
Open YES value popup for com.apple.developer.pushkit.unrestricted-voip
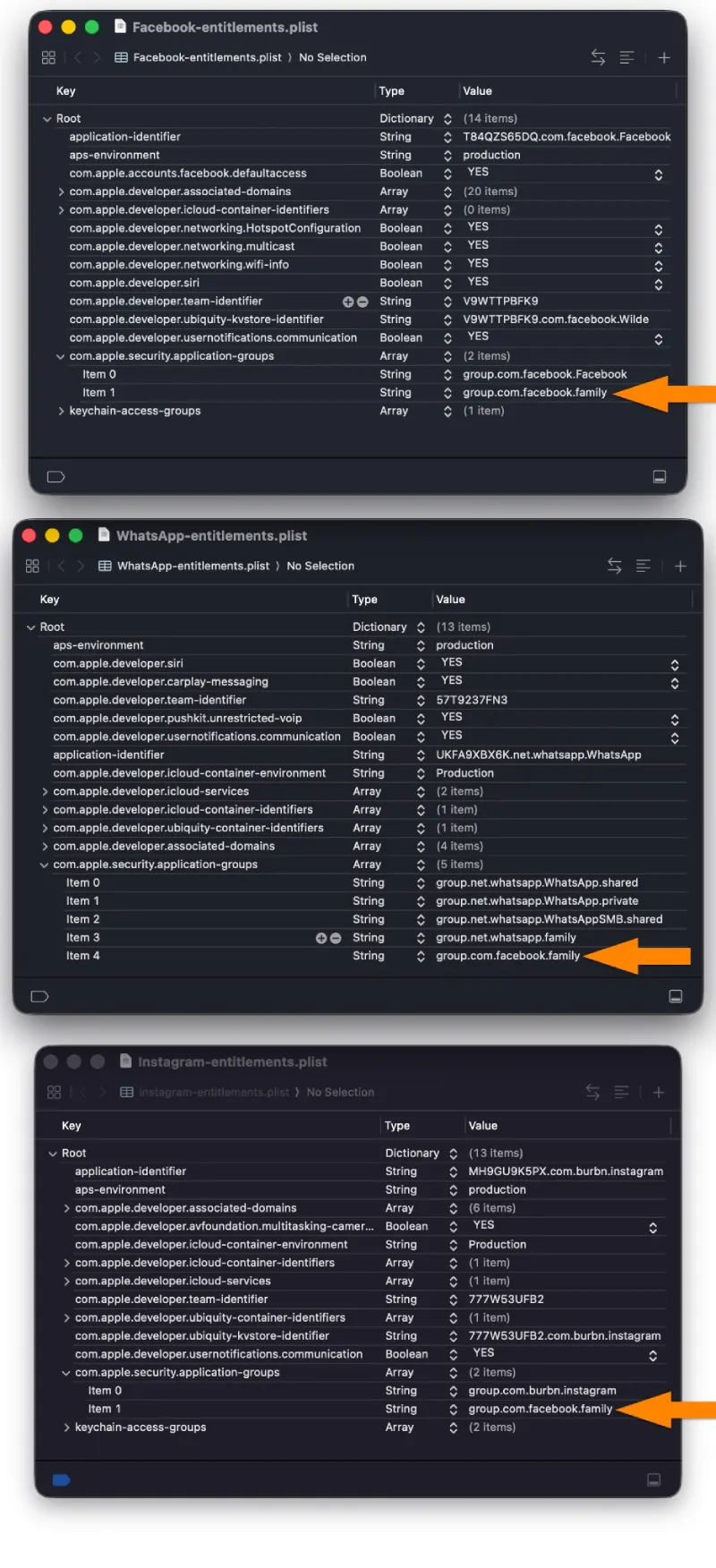point(674,720)
